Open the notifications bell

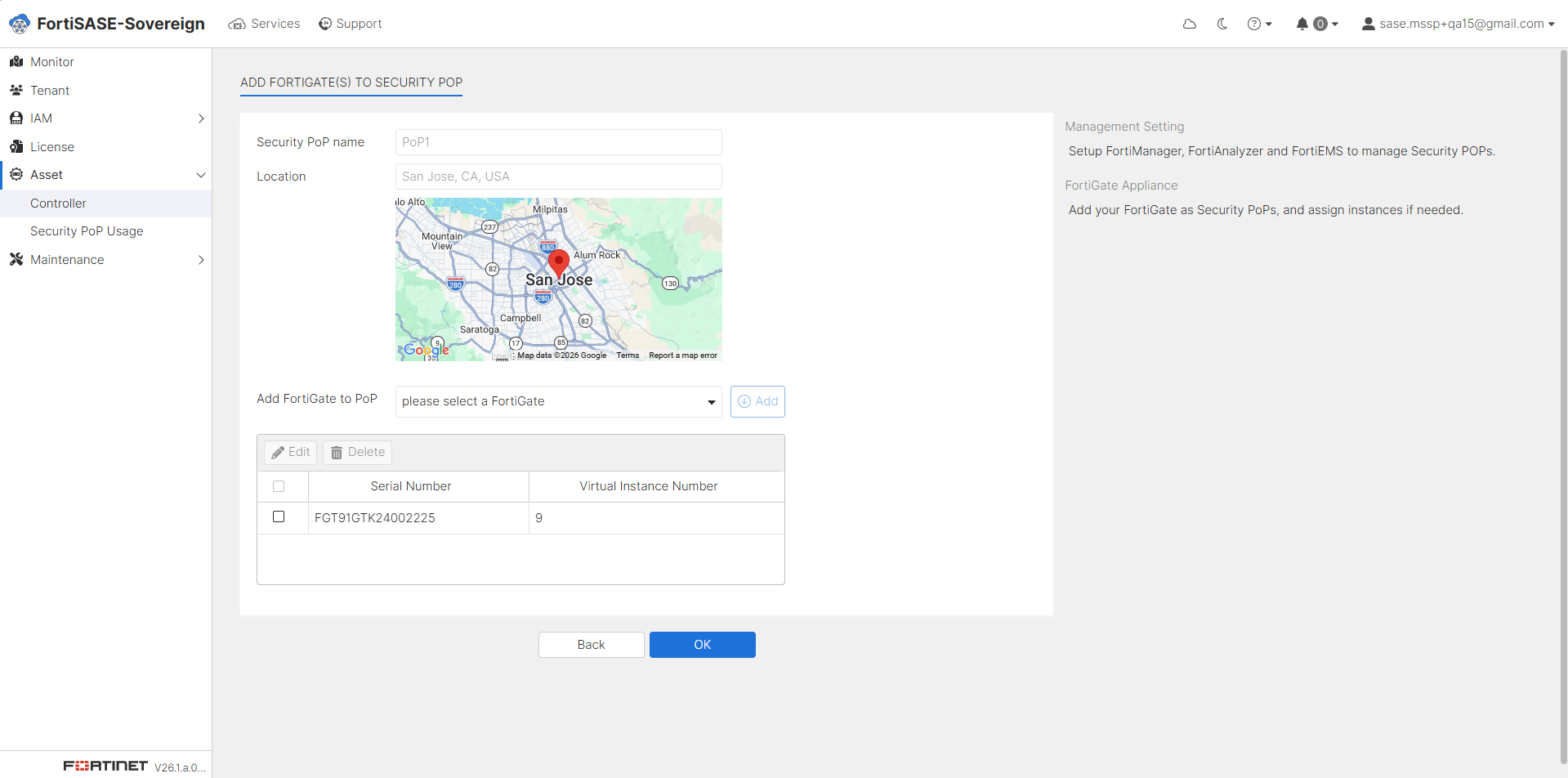point(1316,24)
